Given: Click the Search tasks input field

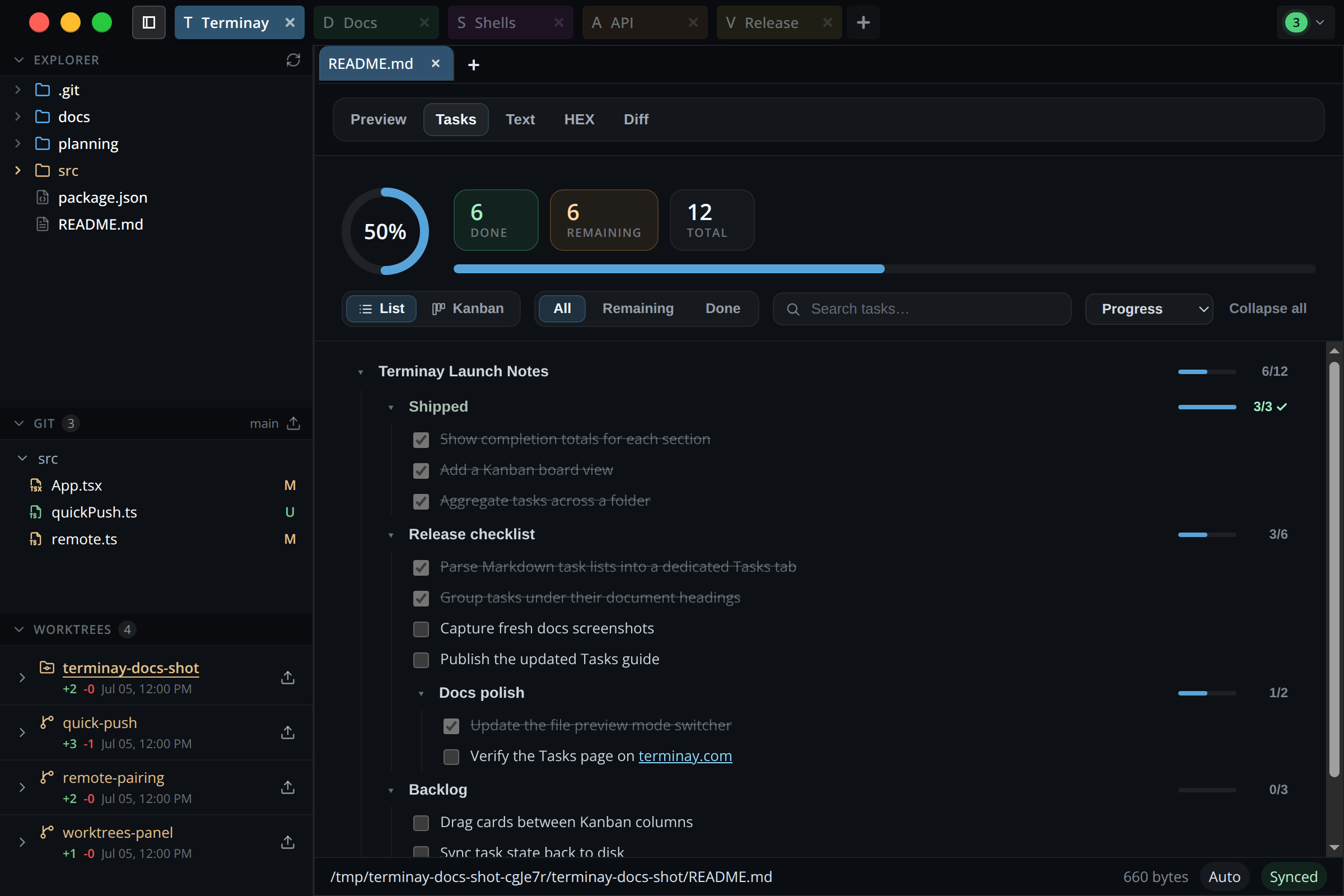Looking at the screenshot, I should click(922, 309).
